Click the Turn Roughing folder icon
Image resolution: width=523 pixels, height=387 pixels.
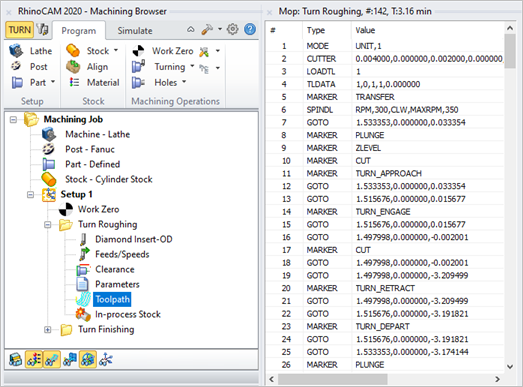[66, 225]
